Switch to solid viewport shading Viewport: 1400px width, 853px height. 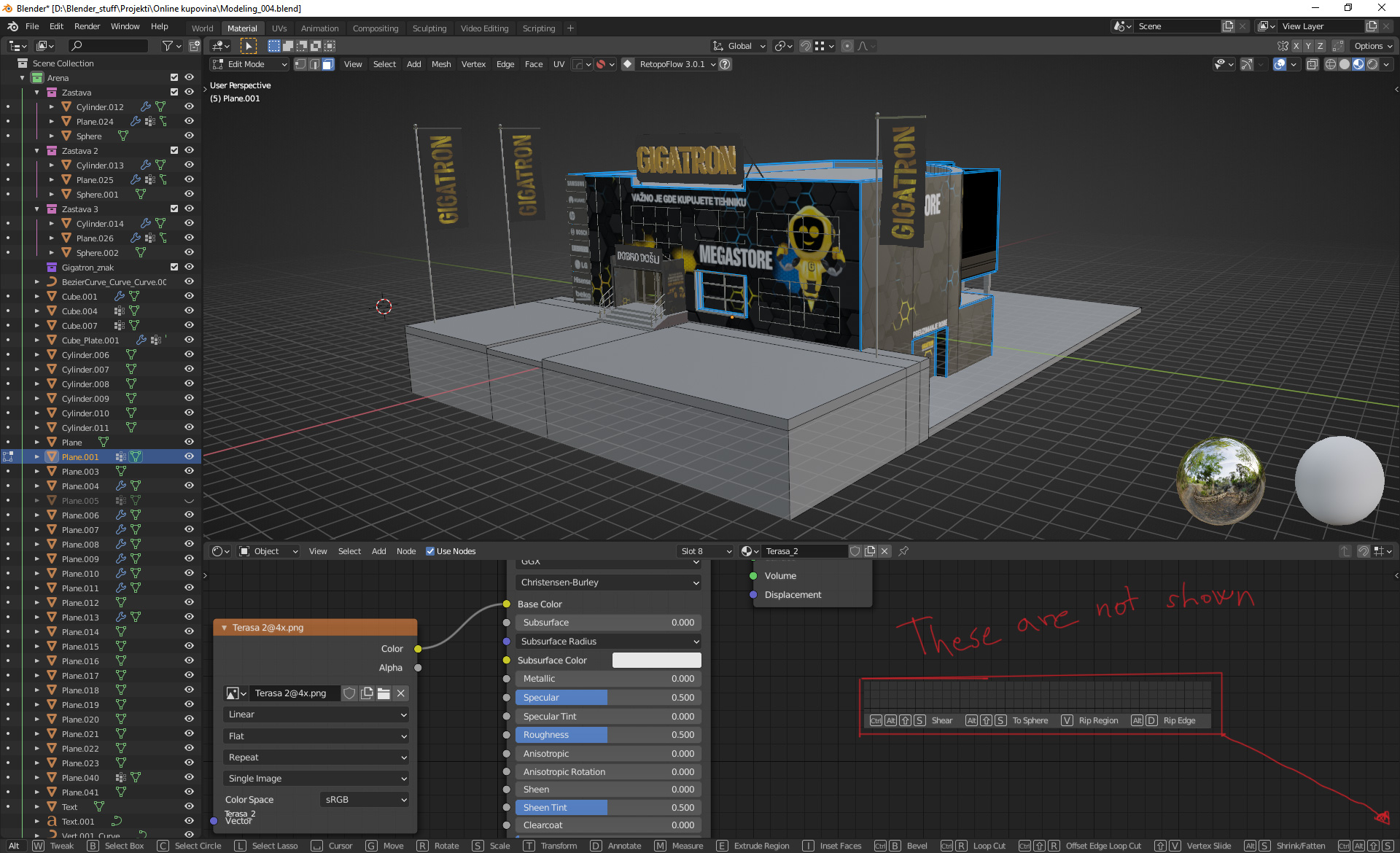tap(1345, 64)
